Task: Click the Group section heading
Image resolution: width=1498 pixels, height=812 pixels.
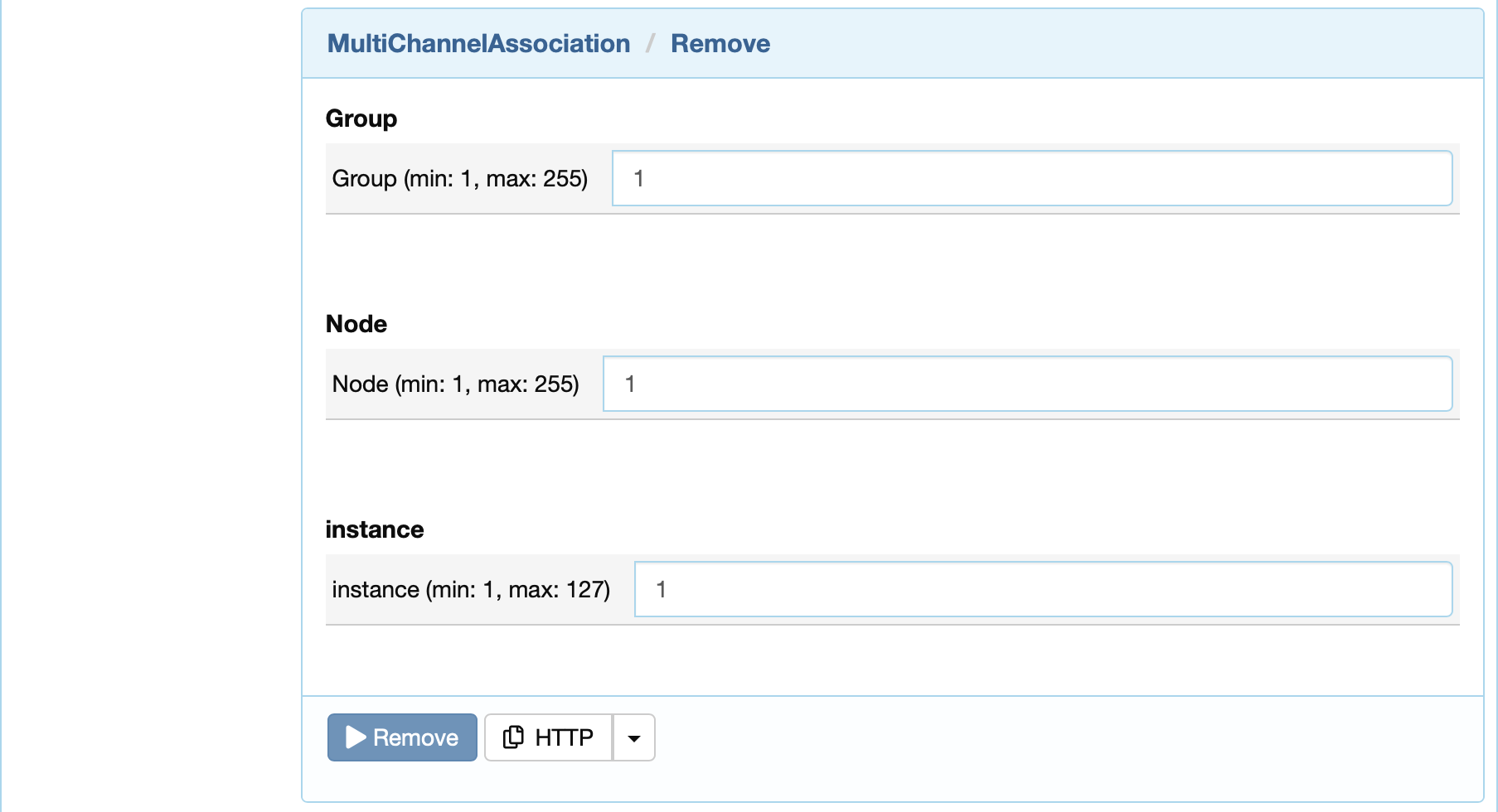Action: [361, 118]
